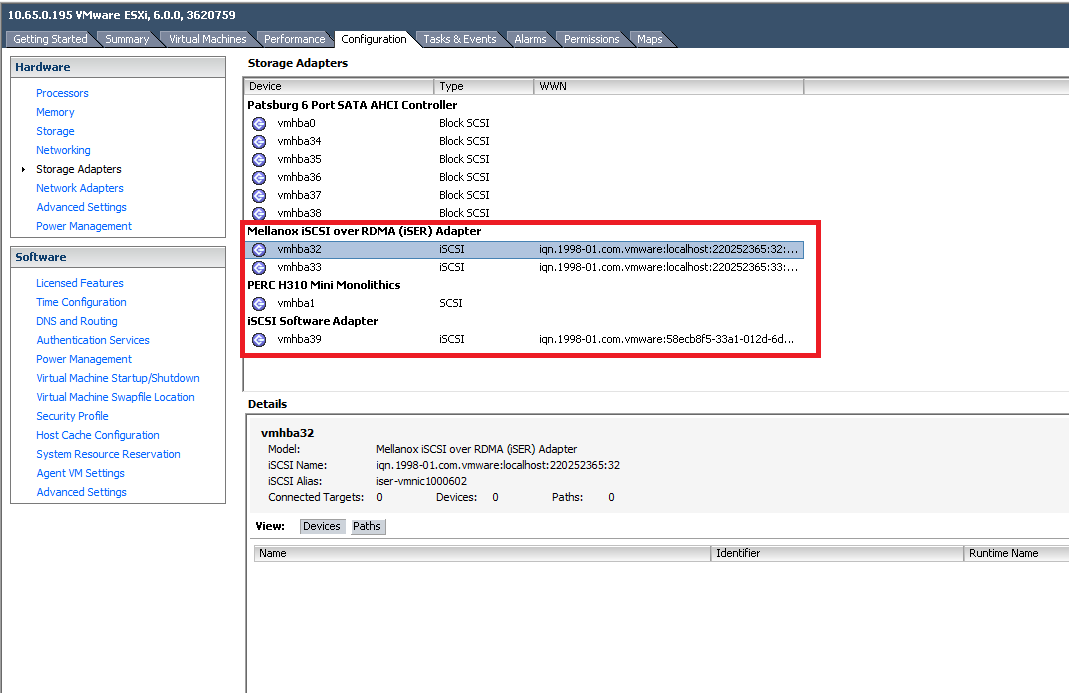Open the Virtual Machines tab
The height and width of the screenshot is (693, 1069).
click(x=207, y=39)
